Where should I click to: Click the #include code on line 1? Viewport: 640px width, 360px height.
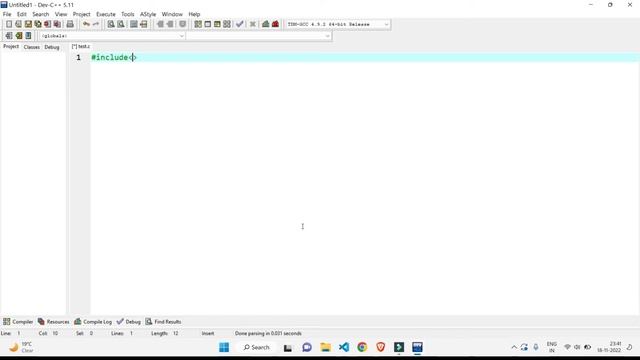click(x=113, y=58)
